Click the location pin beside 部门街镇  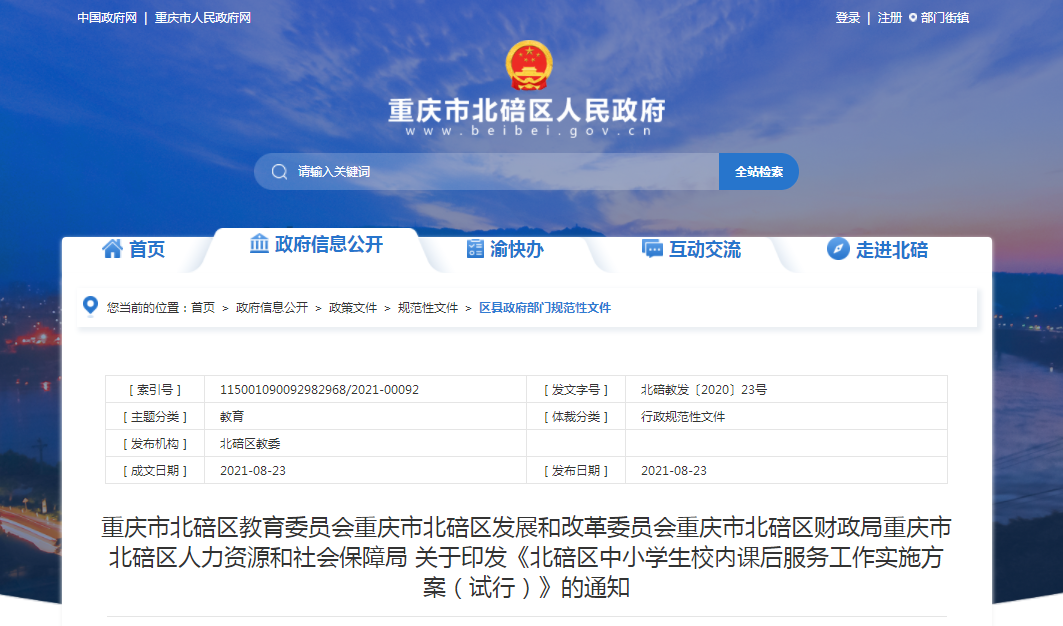click(912, 18)
